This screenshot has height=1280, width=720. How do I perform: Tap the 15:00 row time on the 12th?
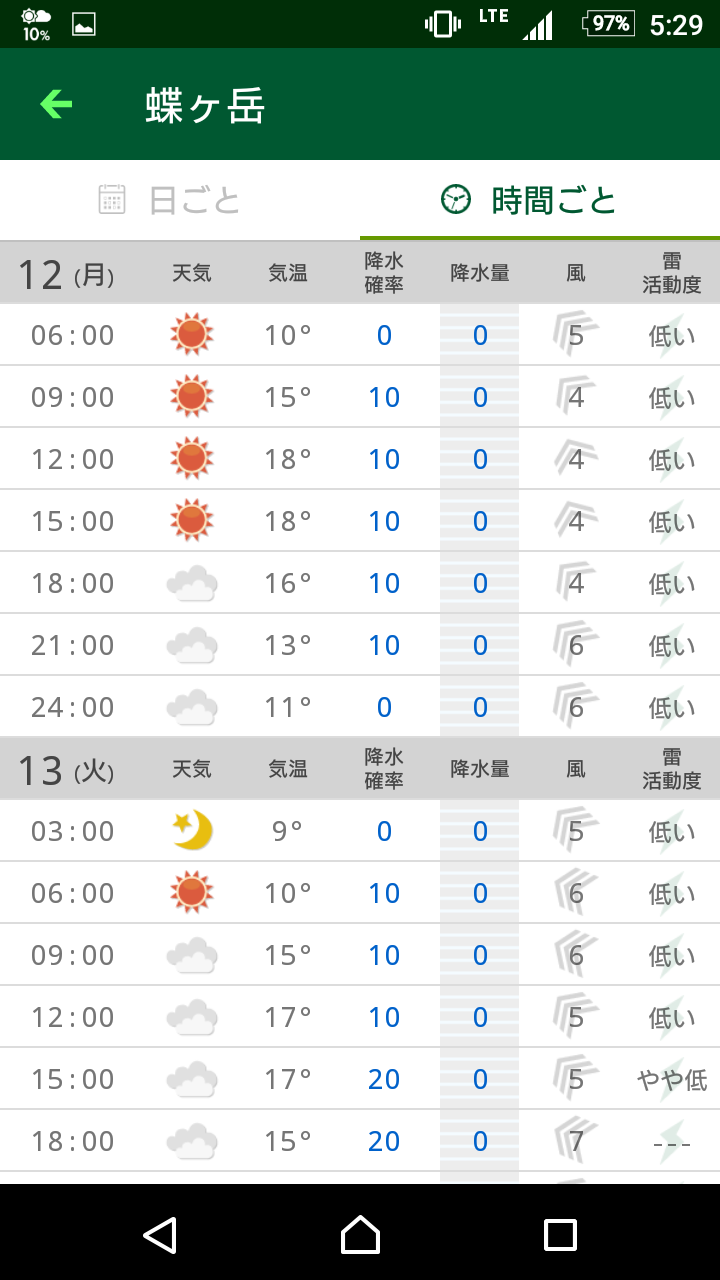point(73,521)
